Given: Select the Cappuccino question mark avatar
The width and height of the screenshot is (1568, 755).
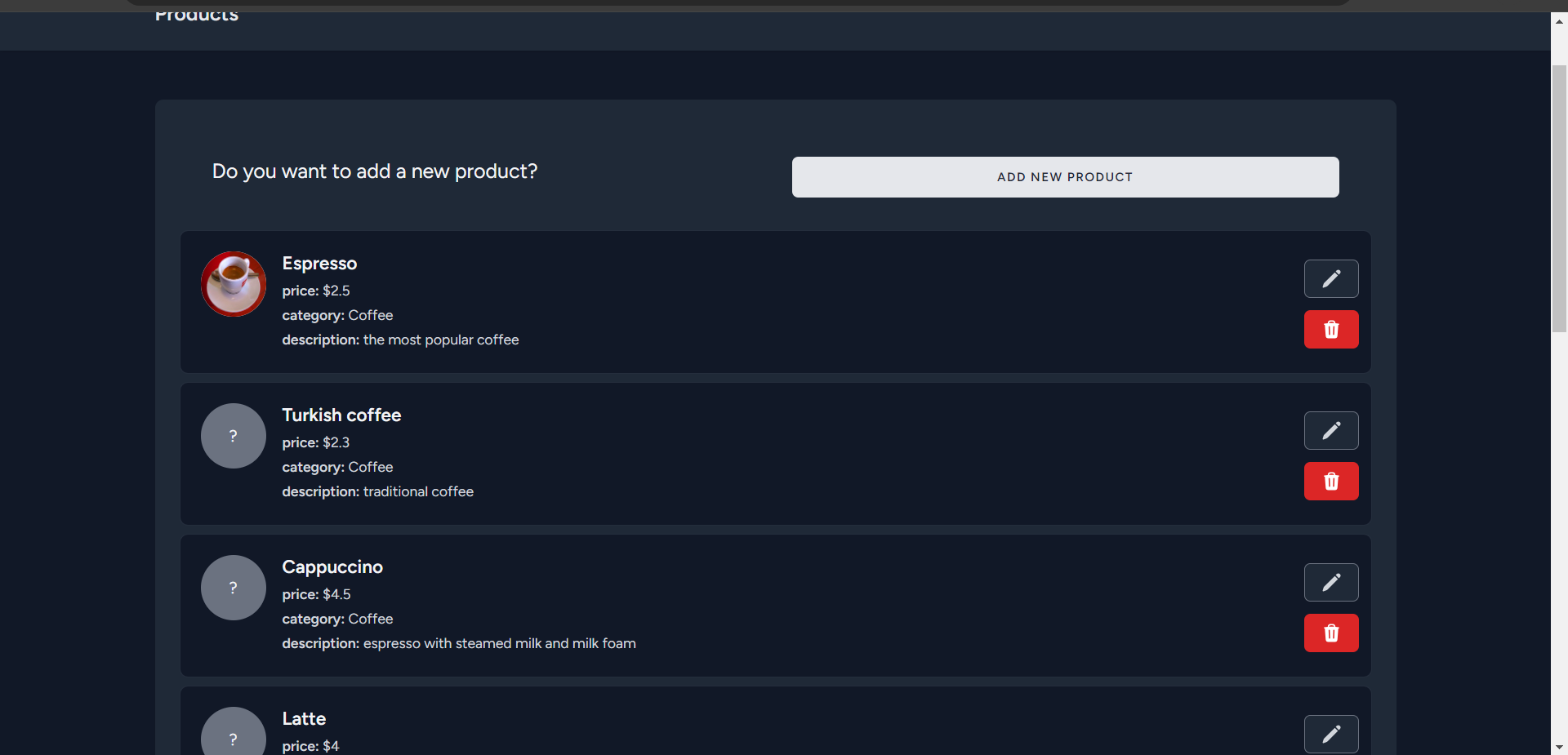Looking at the screenshot, I should [234, 588].
